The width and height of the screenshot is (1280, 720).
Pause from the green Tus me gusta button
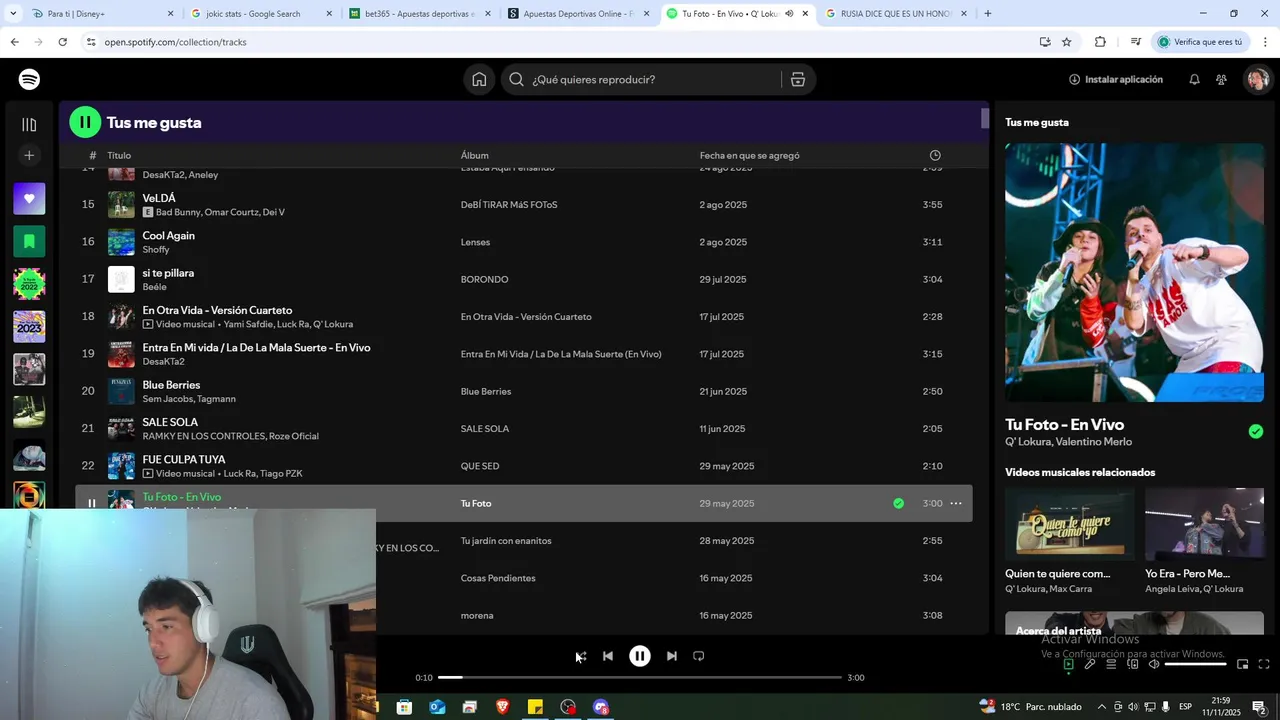(x=85, y=122)
